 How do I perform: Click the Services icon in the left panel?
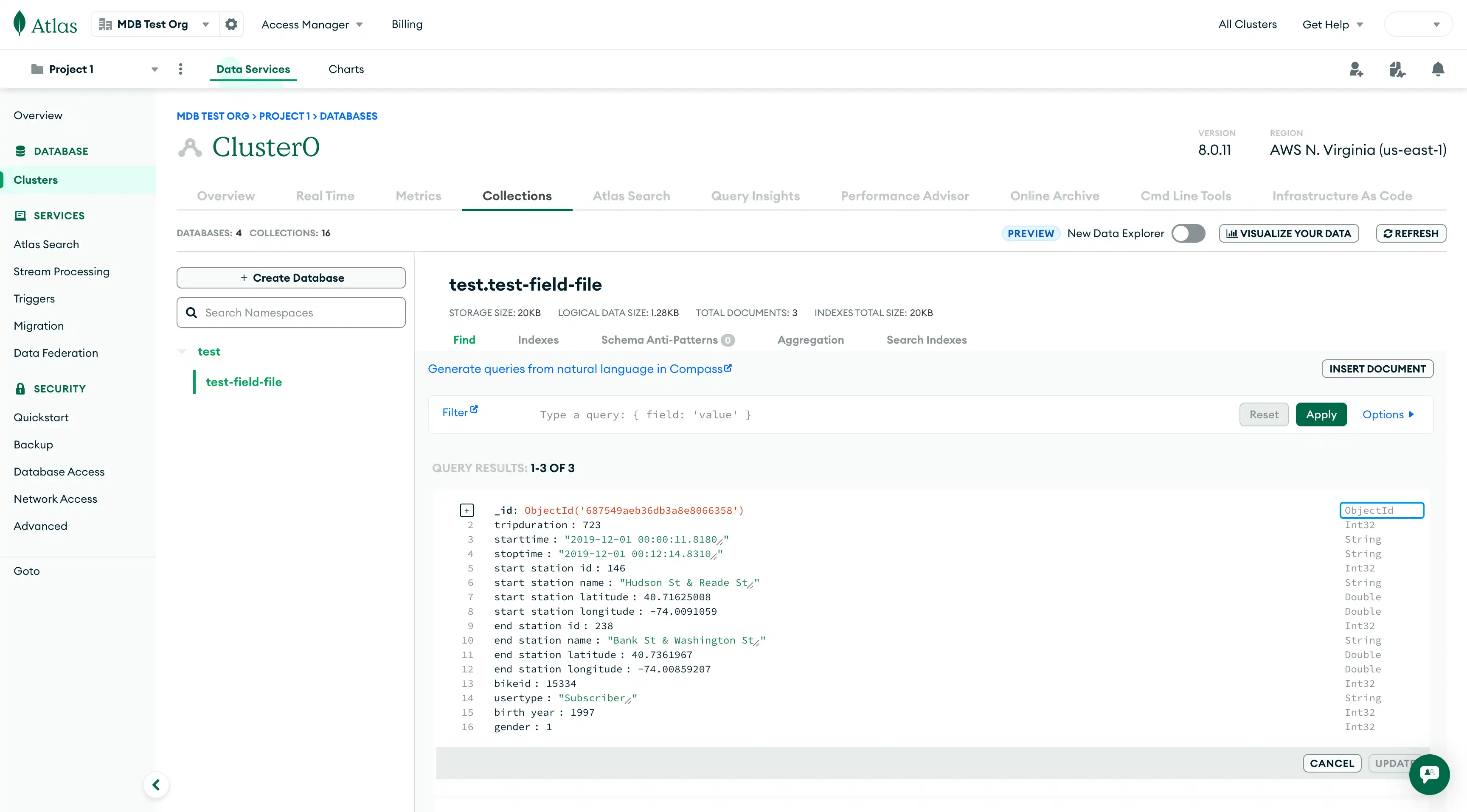coord(20,215)
